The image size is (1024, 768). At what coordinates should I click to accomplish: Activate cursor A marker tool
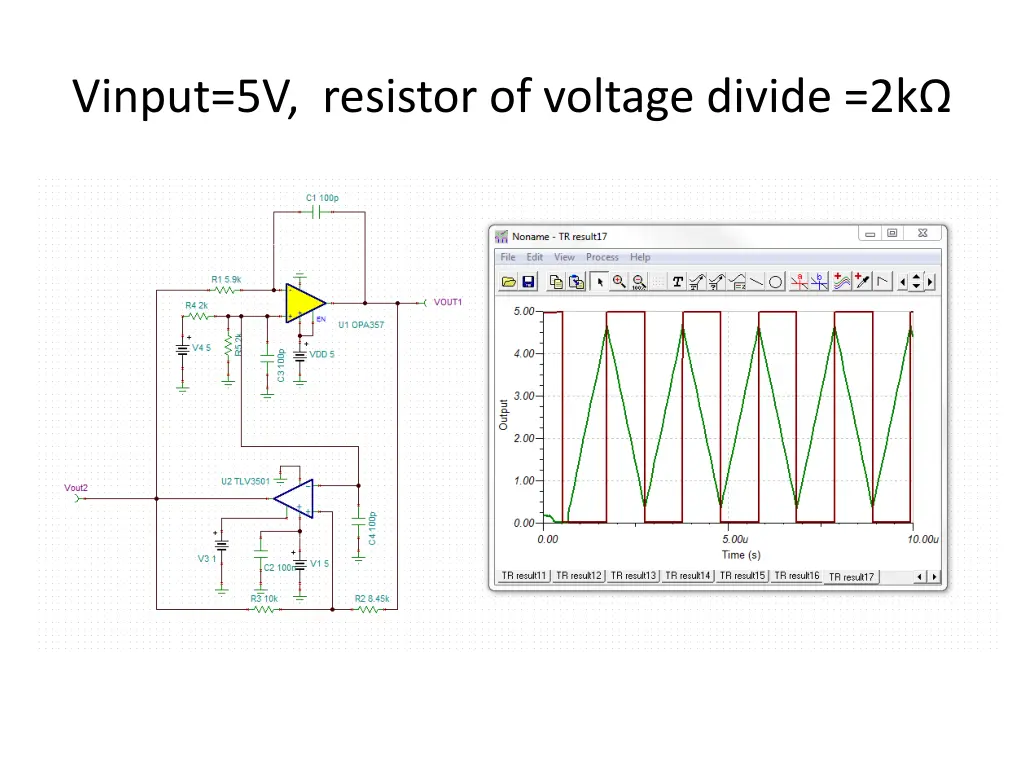pos(799,282)
